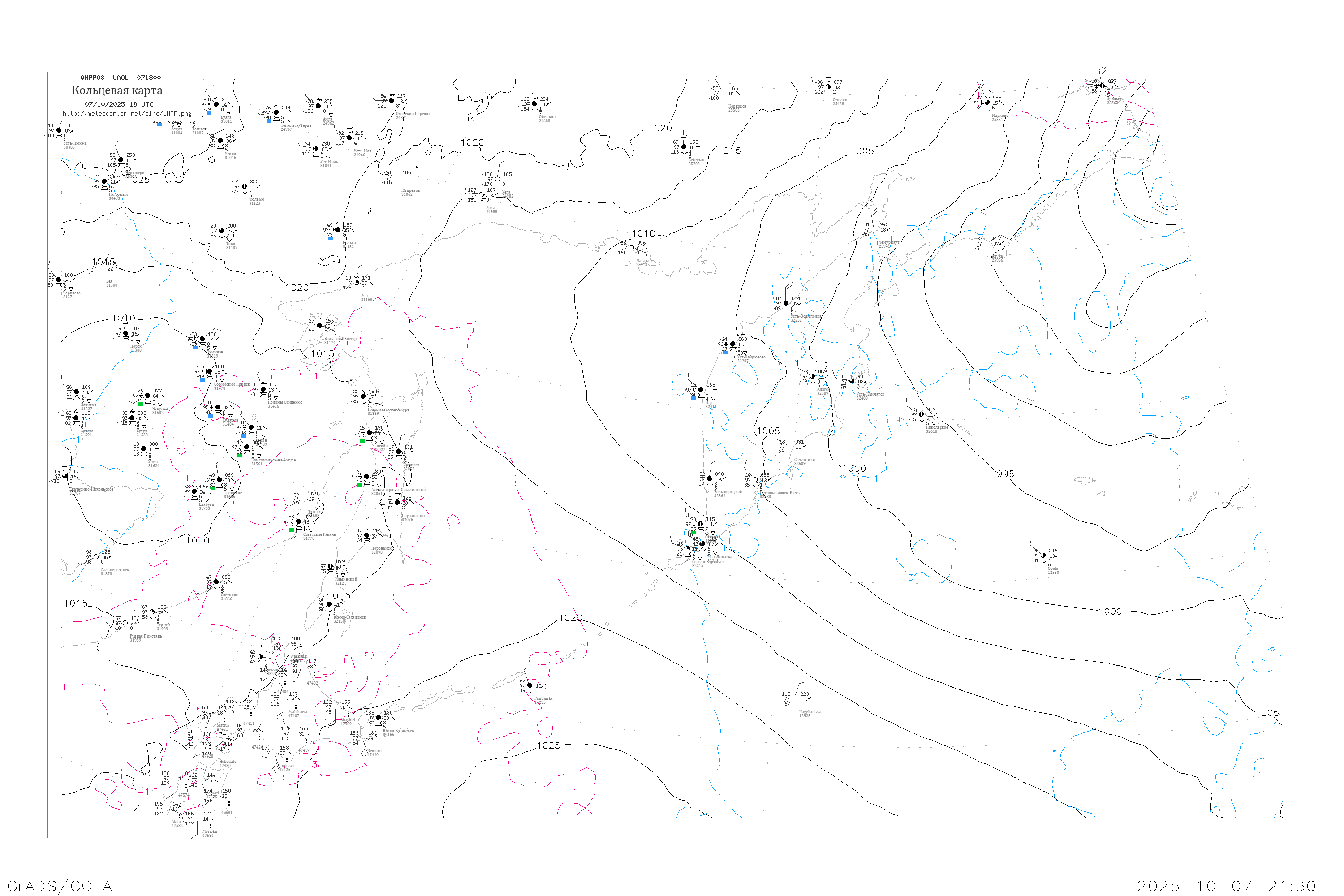Click the blue square near Буяга station

pyautogui.click(x=209, y=112)
